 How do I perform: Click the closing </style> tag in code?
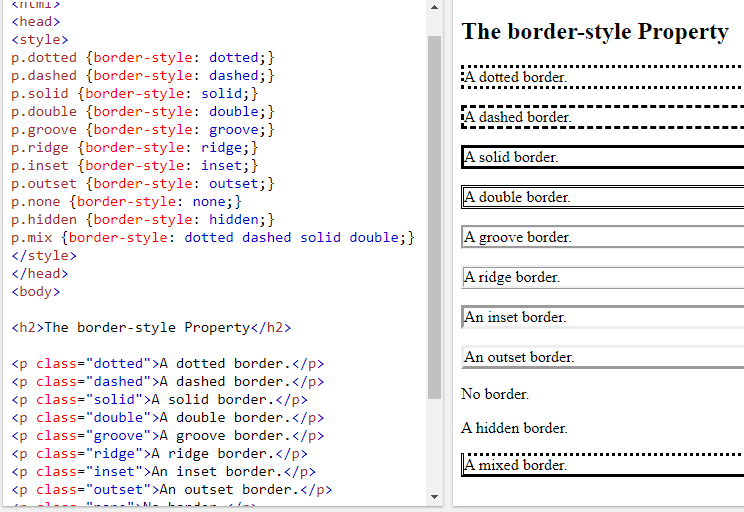pyautogui.click(x=44, y=256)
